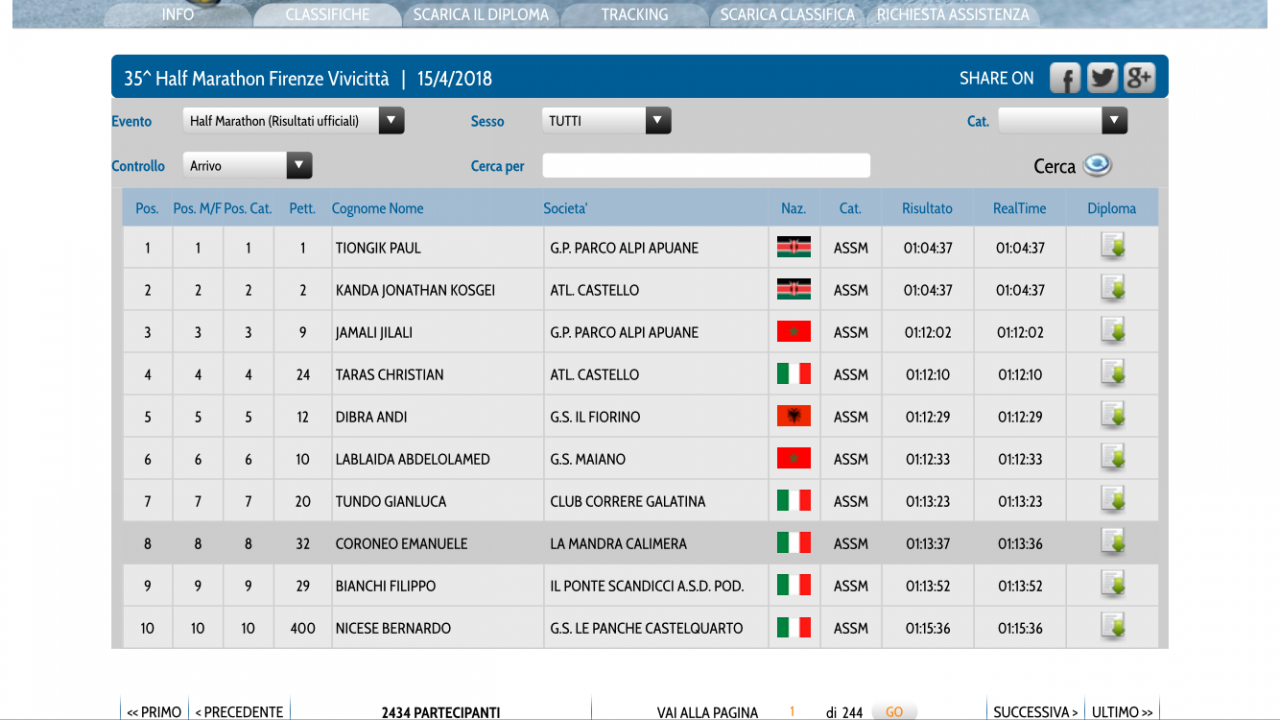The height and width of the screenshot is (720, 1280).
Task: Click RealTime value 01:13:36
Action: tap(1020, 544)
